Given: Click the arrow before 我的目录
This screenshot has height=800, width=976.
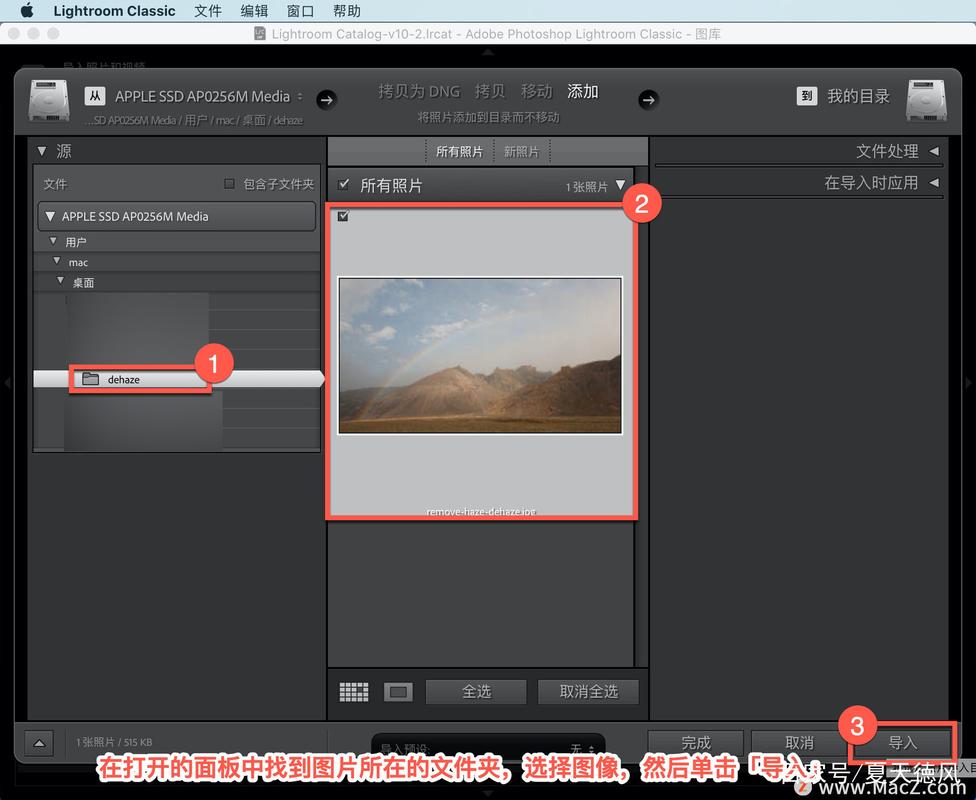Looking at the screenshot, I should [650, 100].
